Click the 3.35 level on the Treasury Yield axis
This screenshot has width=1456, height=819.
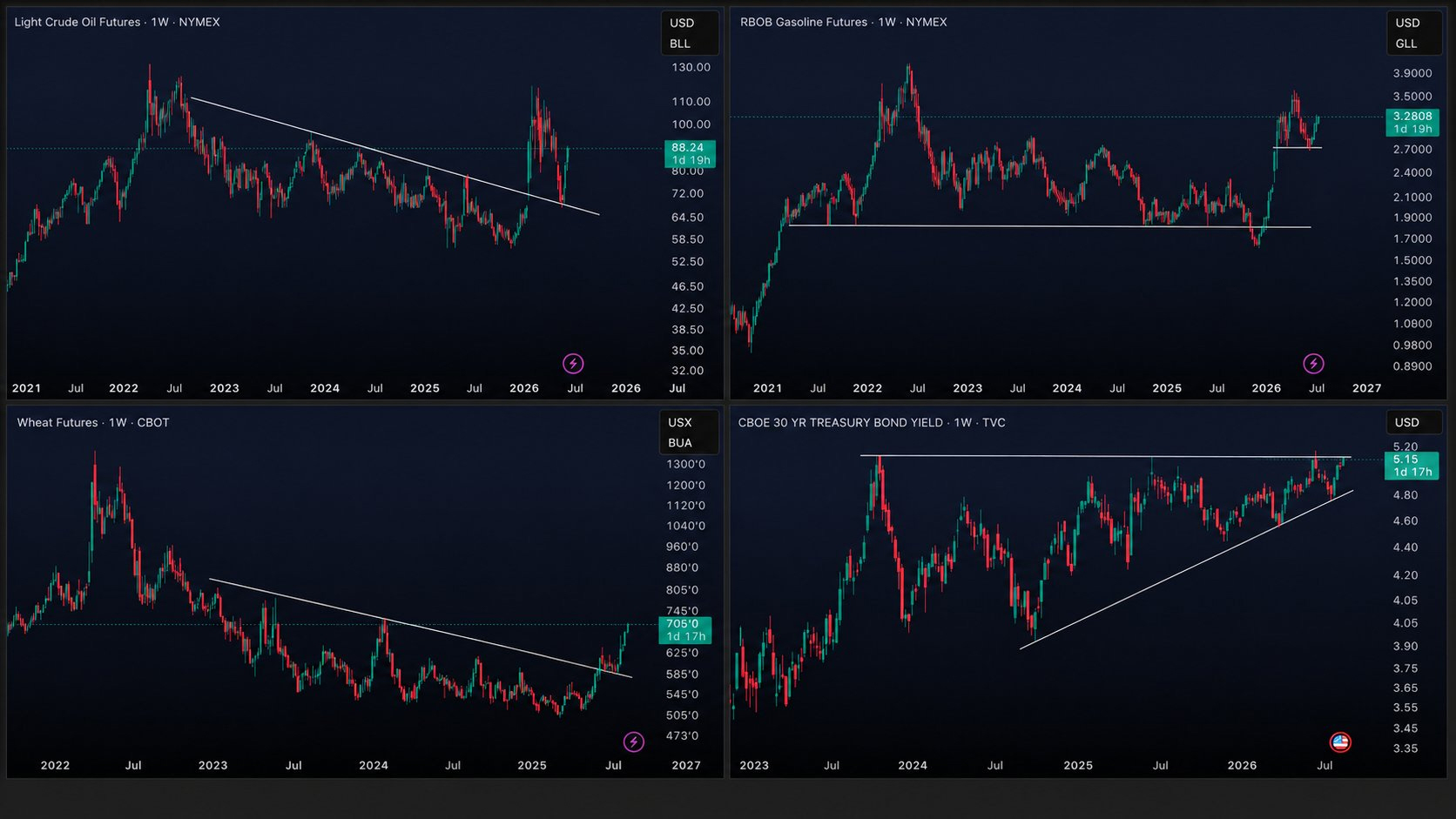(x=1405, y=749)
